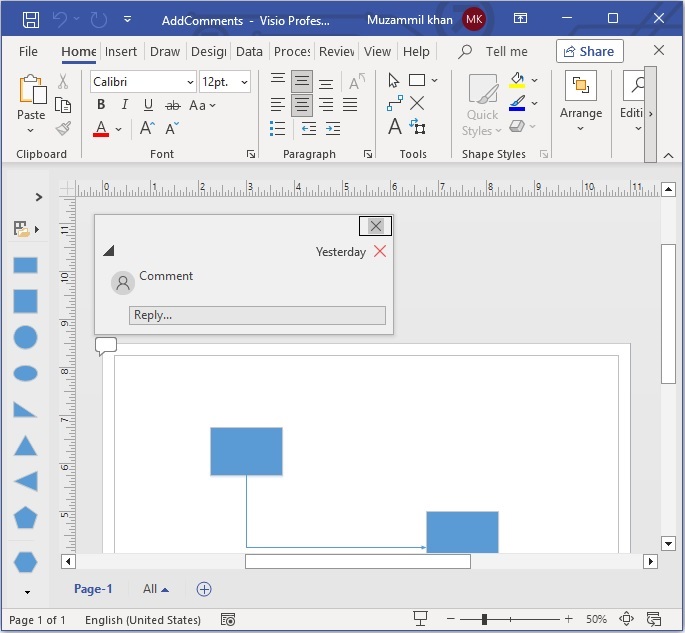This screenshot has width=685, height=633.
Task: Select the Pointer Tool in Tools group
Action: click(394, 80)
